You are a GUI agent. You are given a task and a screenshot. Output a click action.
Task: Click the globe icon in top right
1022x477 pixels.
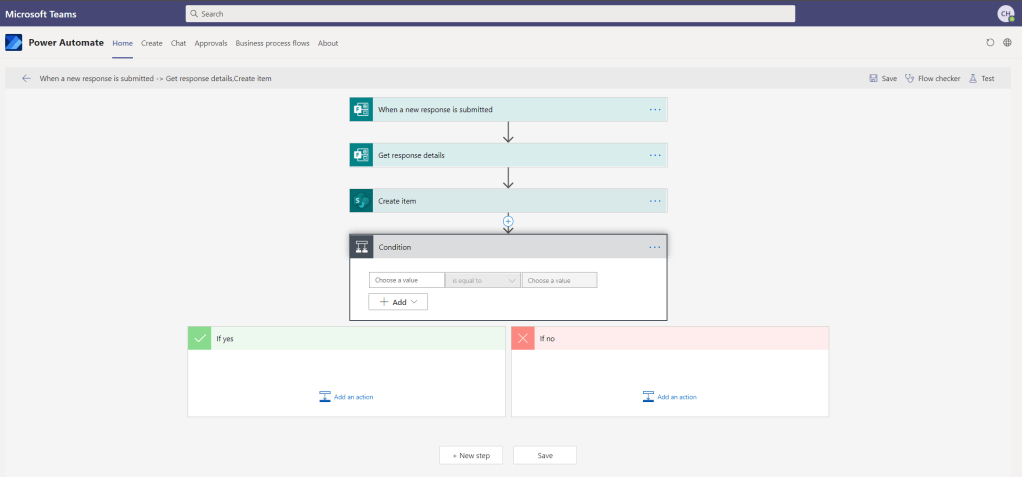tap(1007, 43)
